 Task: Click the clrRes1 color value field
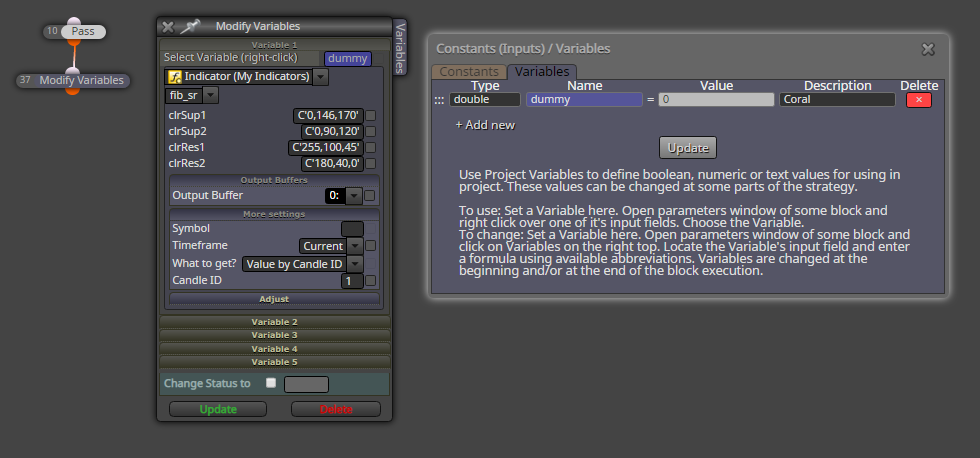326,147
